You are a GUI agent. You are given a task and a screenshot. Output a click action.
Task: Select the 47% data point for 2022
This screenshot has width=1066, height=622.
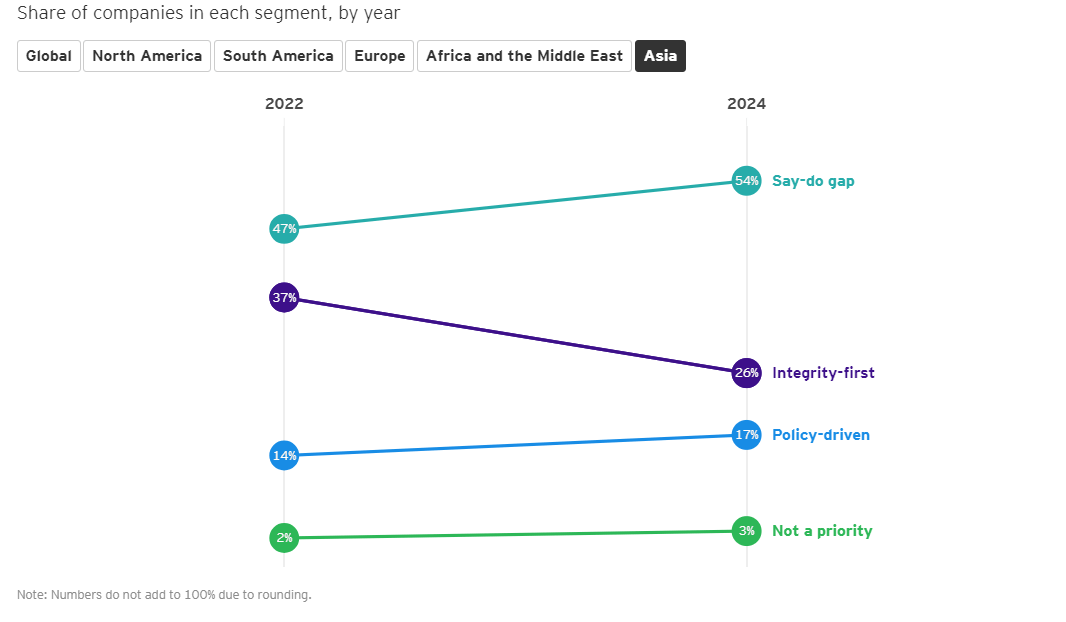pos(284,229)
